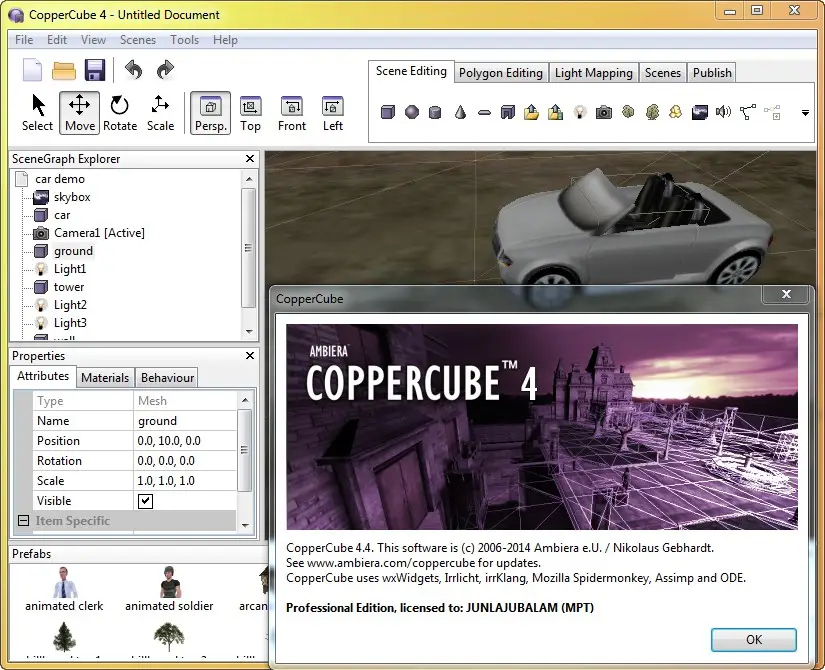The image size is (825, 670).
Task: Import a static 3D mesh from file
Action: coord(531,112)
